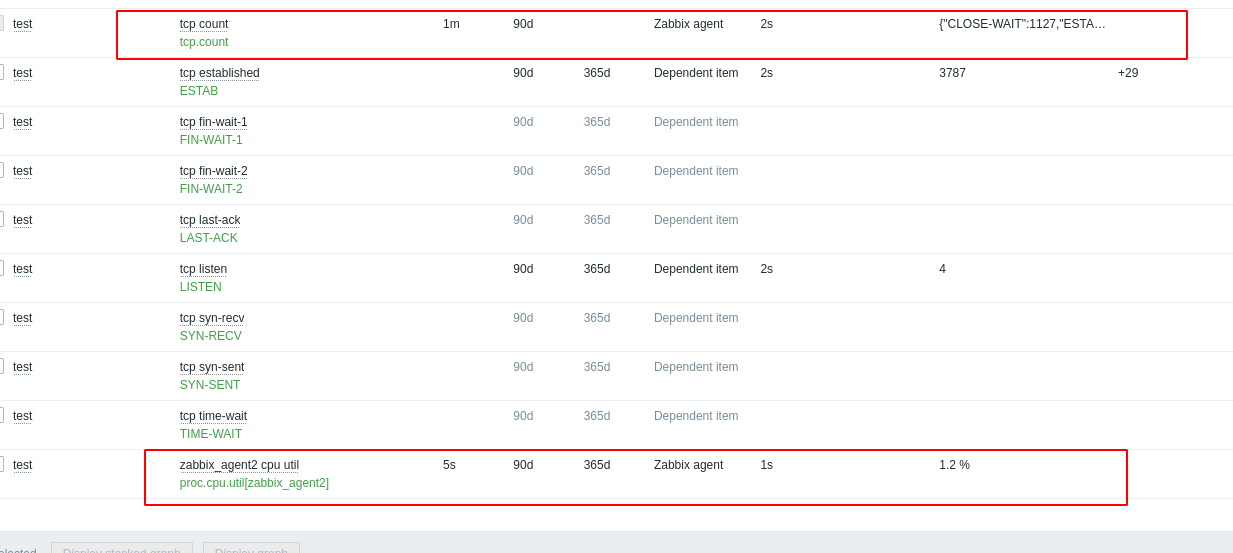Select the tcp last-ack item name
Viewport: 1233px width, 553px height.
[x=210, y=220]
